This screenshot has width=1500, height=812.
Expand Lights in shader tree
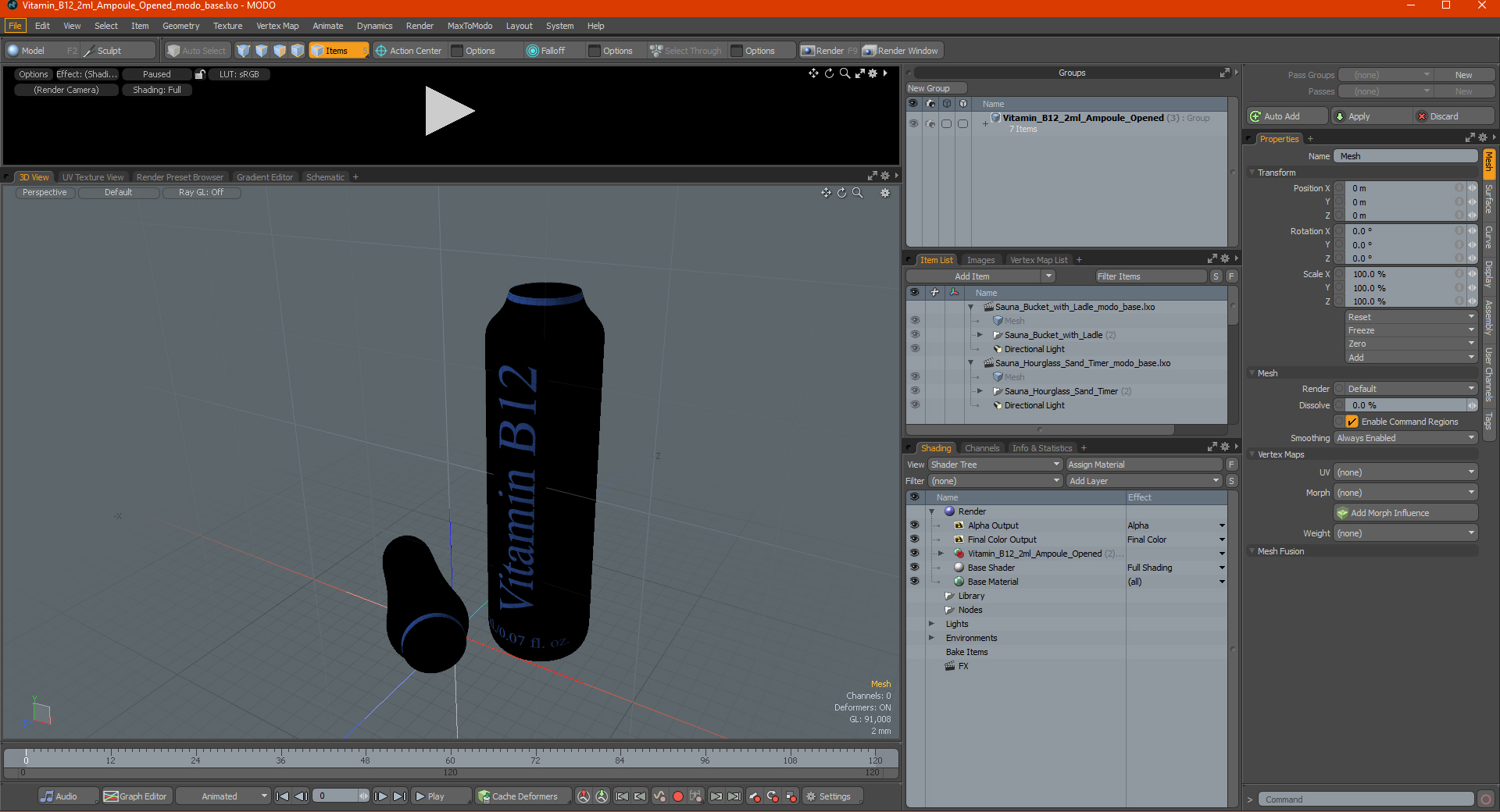tap(931, 624)
